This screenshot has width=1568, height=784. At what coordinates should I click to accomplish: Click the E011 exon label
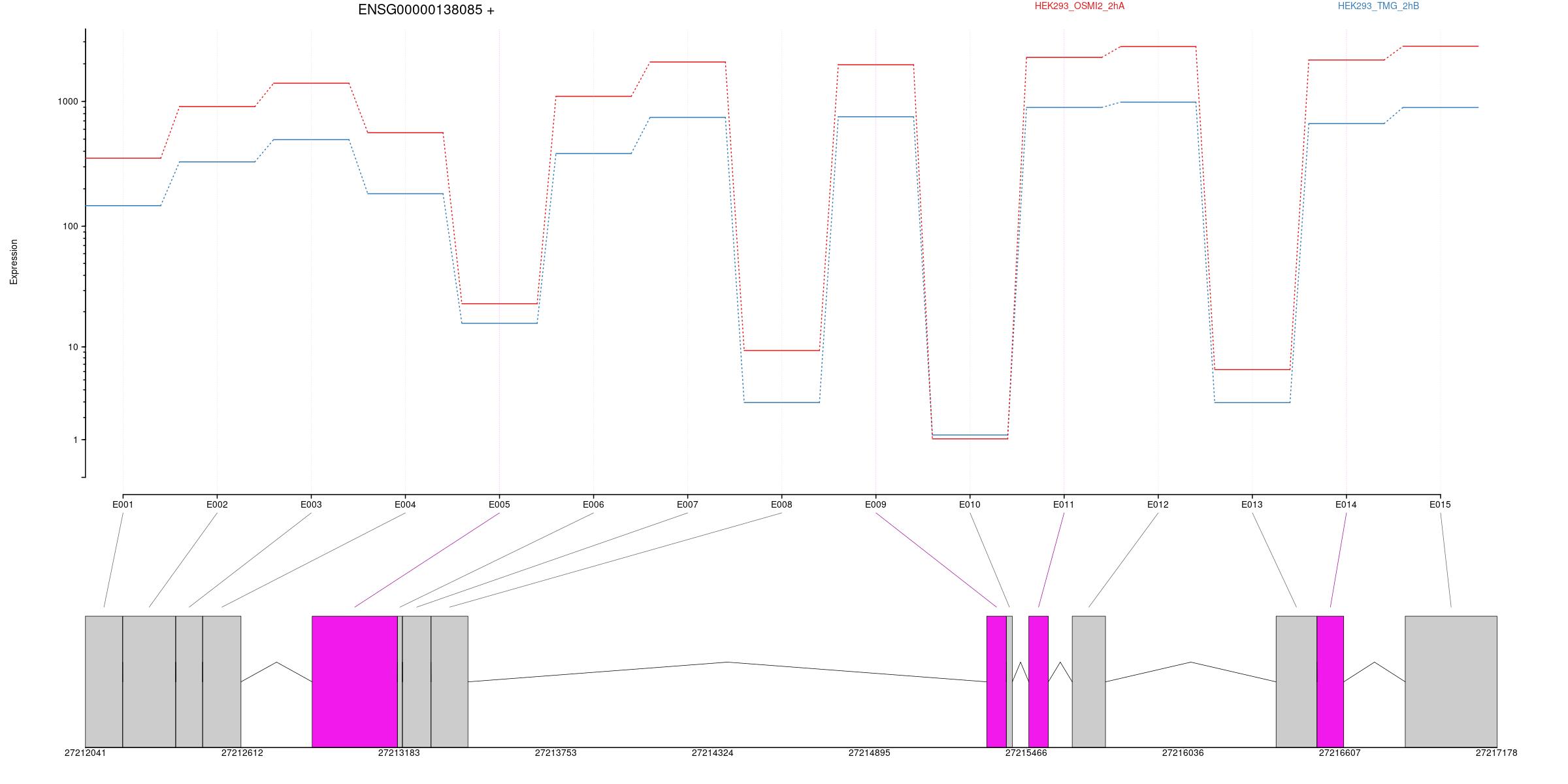pyautogui.click(x=1064, y=504)
